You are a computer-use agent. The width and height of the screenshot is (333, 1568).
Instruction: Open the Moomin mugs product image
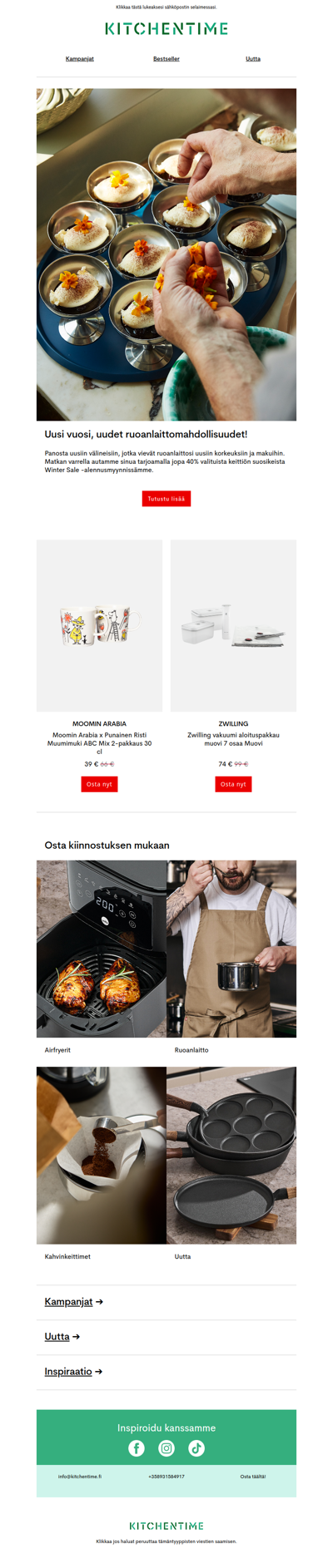pyautogui.click(x=99, y=625)
